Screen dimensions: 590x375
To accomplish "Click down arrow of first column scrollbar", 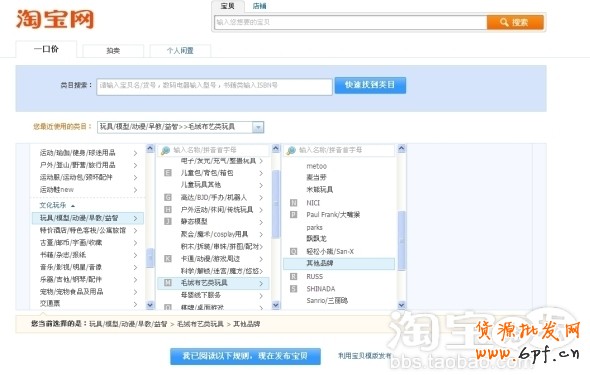I will point(150,305).
